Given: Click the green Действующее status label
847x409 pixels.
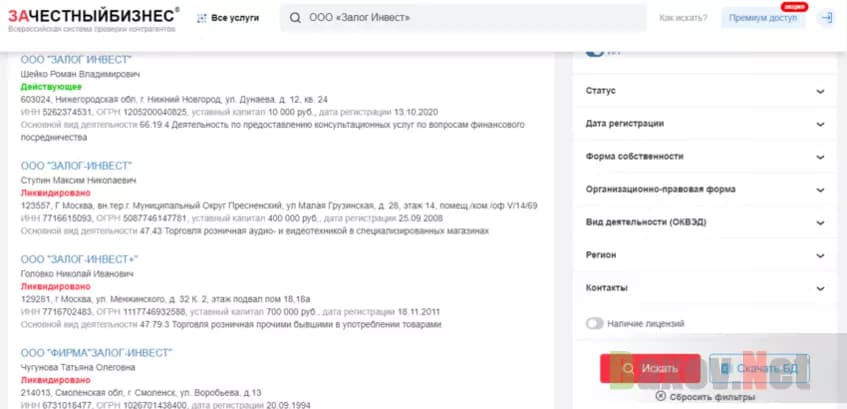Looking at the screenshot, I should [51, 86].
